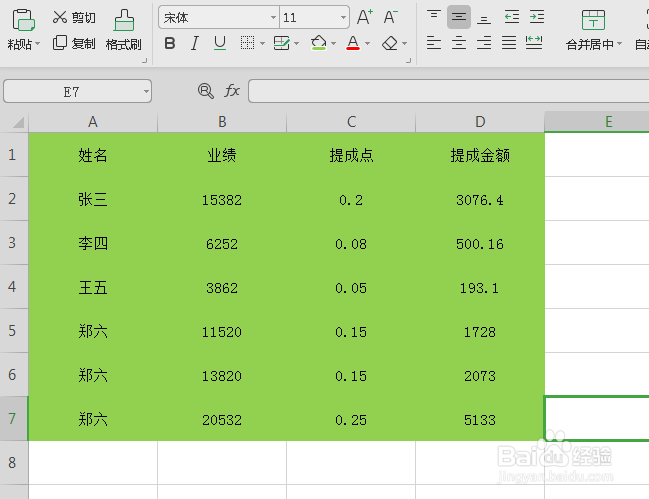Toggle Italic formatting

click(x=195, y=43)
